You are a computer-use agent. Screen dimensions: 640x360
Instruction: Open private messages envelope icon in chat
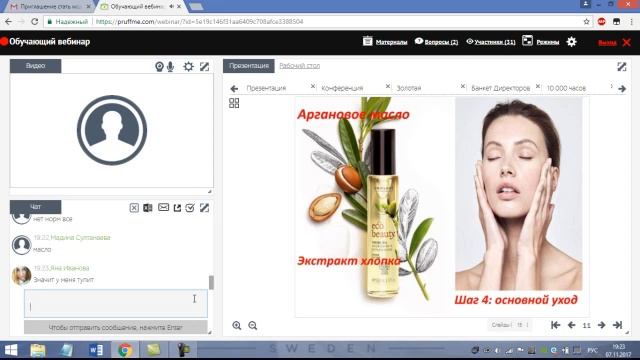[x=163, y=207]
